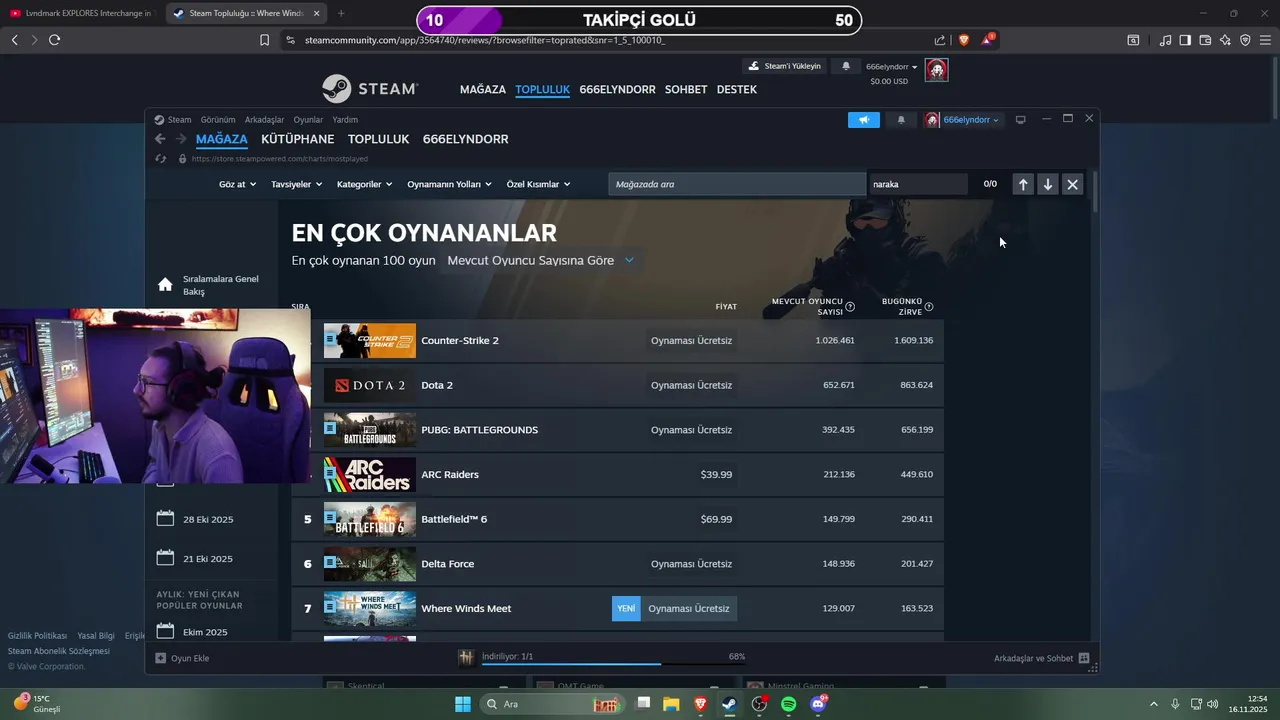
Task: Click DESTEK on the Steam web page
Action: tap(737, 89)
